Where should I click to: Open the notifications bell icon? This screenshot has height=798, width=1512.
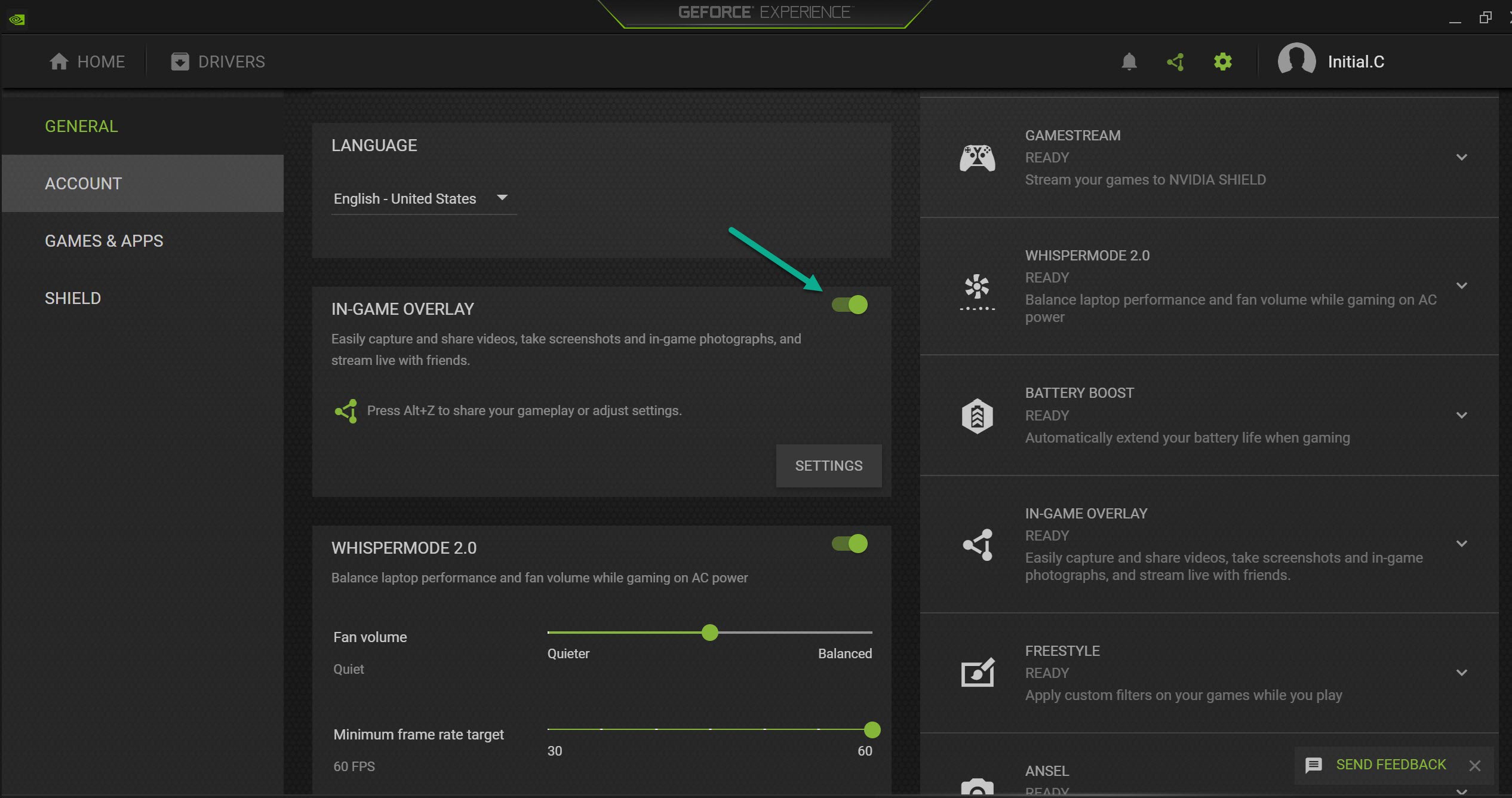pos(1129,62)
